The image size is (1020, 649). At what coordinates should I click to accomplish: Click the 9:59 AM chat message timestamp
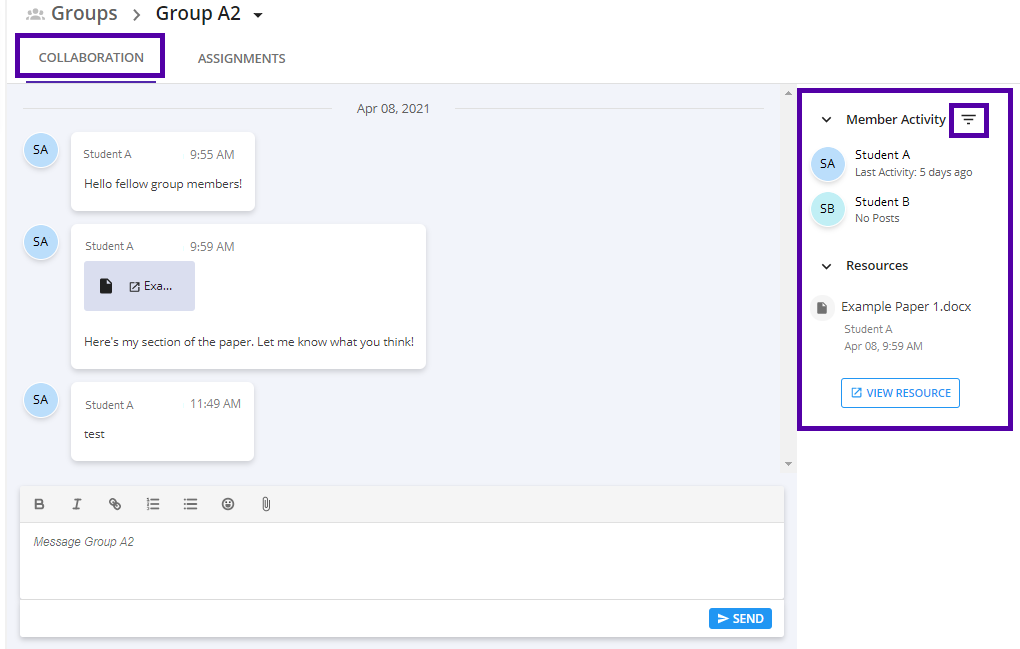212,246
